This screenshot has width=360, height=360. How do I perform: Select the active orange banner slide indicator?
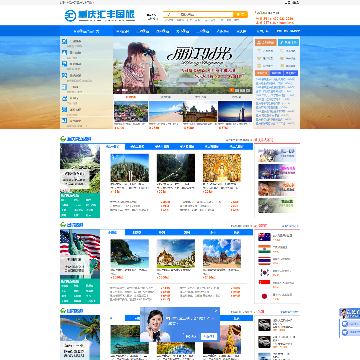231,90
